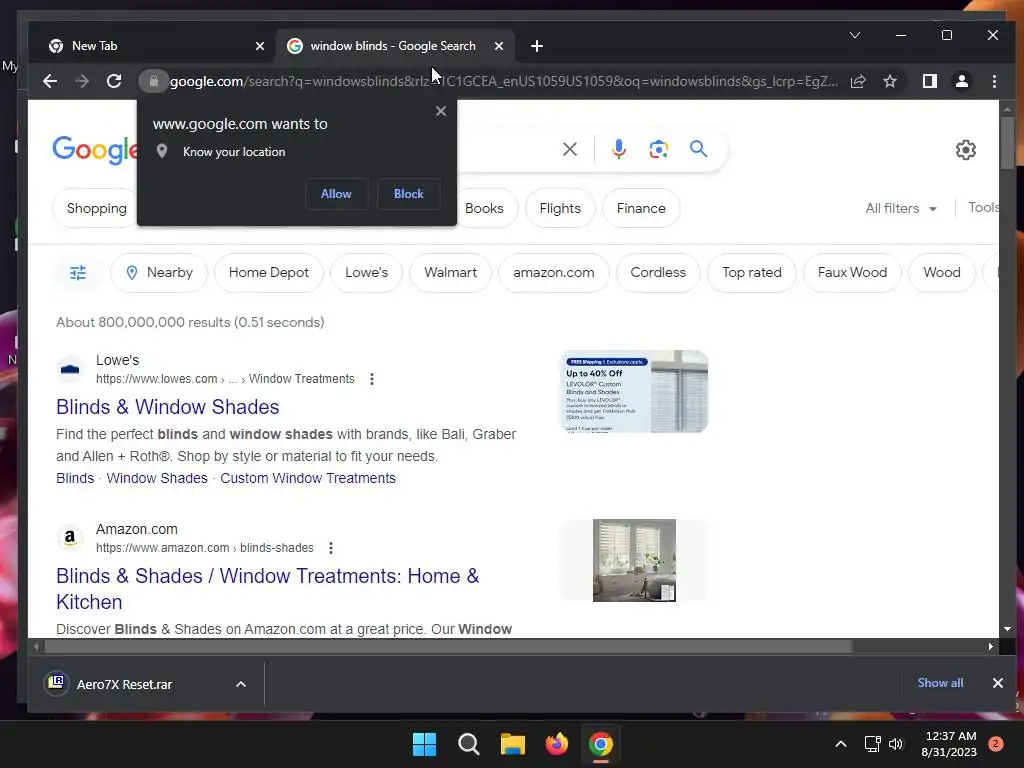Image resolution: width=1024 pixels, height=768 pixels.
Task: Expand All filters dropdown
Action: pos(901,208)
